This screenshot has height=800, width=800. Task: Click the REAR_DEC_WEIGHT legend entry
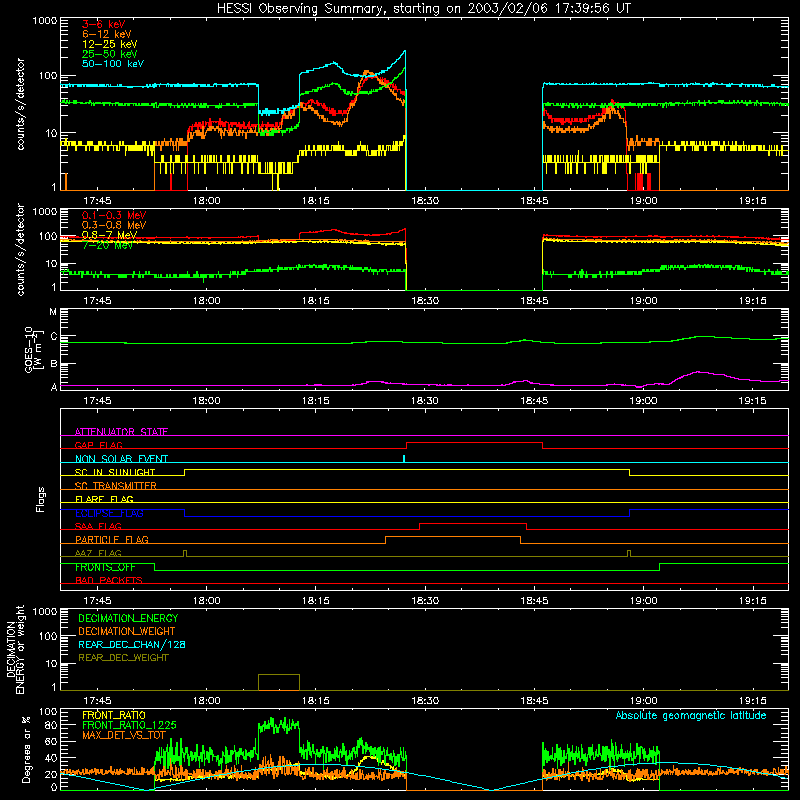[123, 658]
